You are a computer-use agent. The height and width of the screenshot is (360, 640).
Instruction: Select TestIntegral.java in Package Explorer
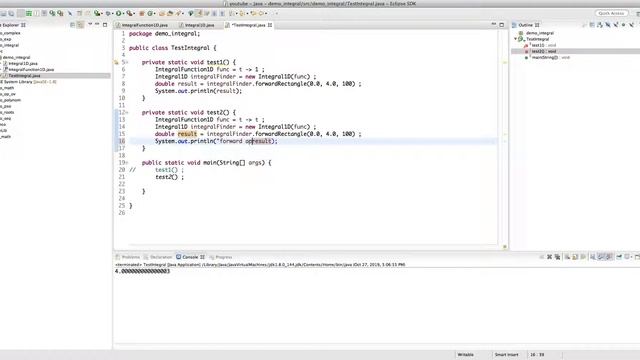(x=24, y=76)
